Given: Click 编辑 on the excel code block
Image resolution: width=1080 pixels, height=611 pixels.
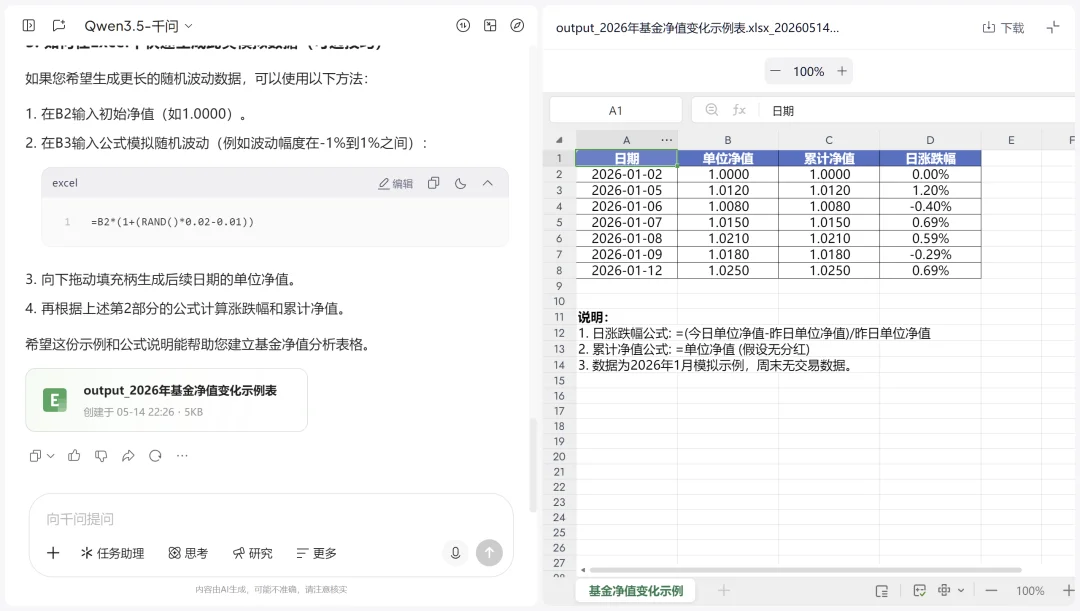Looking at the screenshot, I should 395,183.
